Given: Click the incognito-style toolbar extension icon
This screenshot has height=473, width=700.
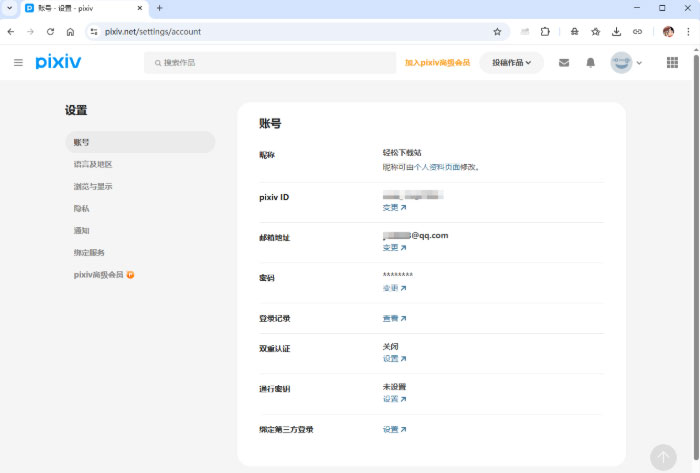Looking at the screenshot, I should 575,32.
